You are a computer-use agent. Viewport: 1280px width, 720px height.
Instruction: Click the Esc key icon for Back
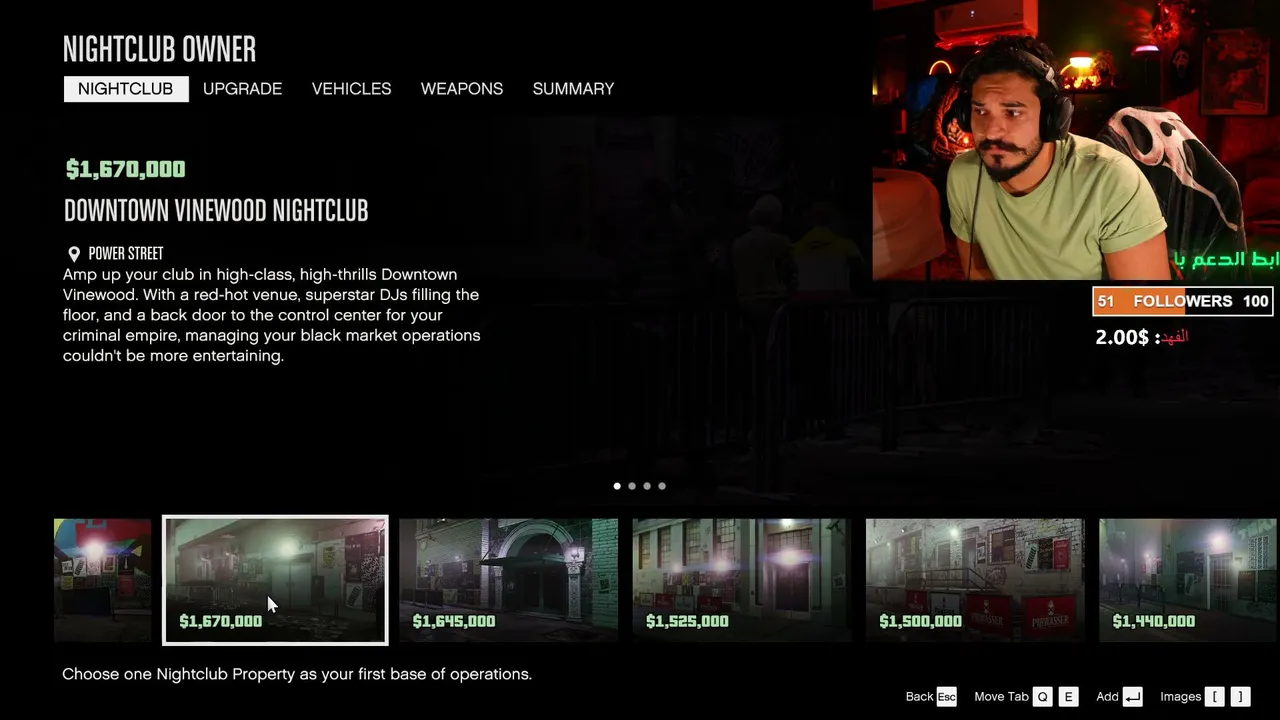pyautogui.click(x=946, y=697)
